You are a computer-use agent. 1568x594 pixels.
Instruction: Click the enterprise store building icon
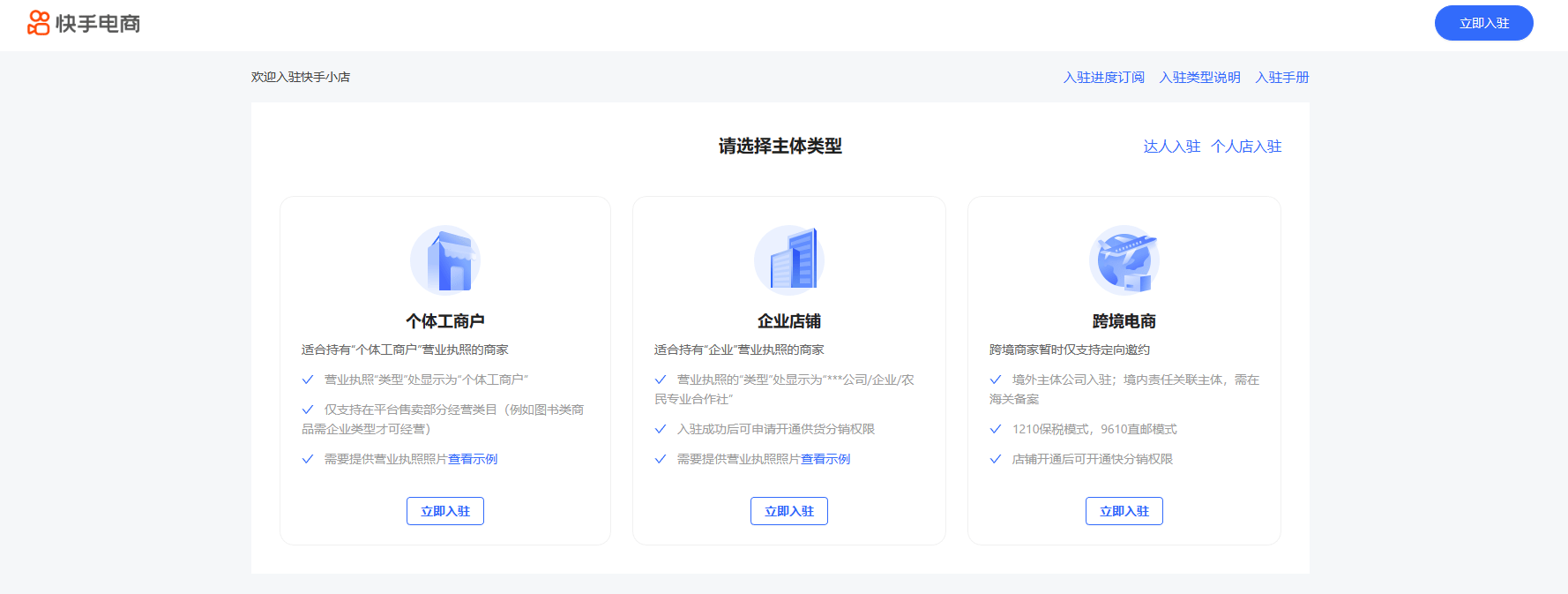tap(789, 259)
